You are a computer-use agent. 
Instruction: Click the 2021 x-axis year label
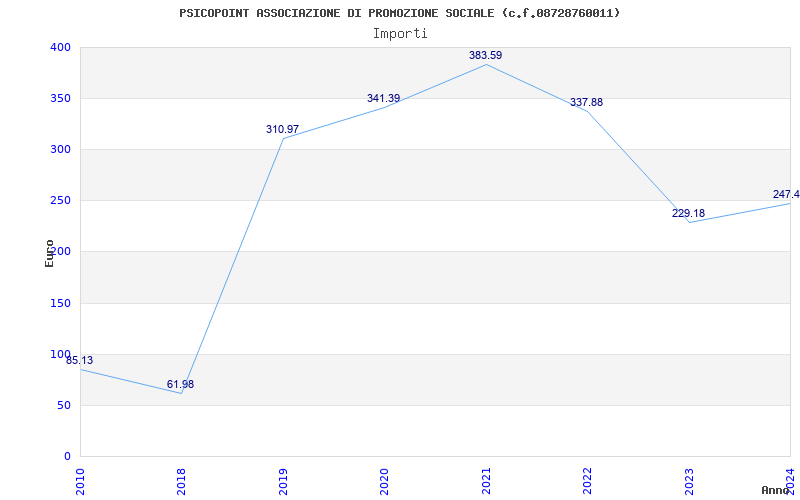(486, 481)
